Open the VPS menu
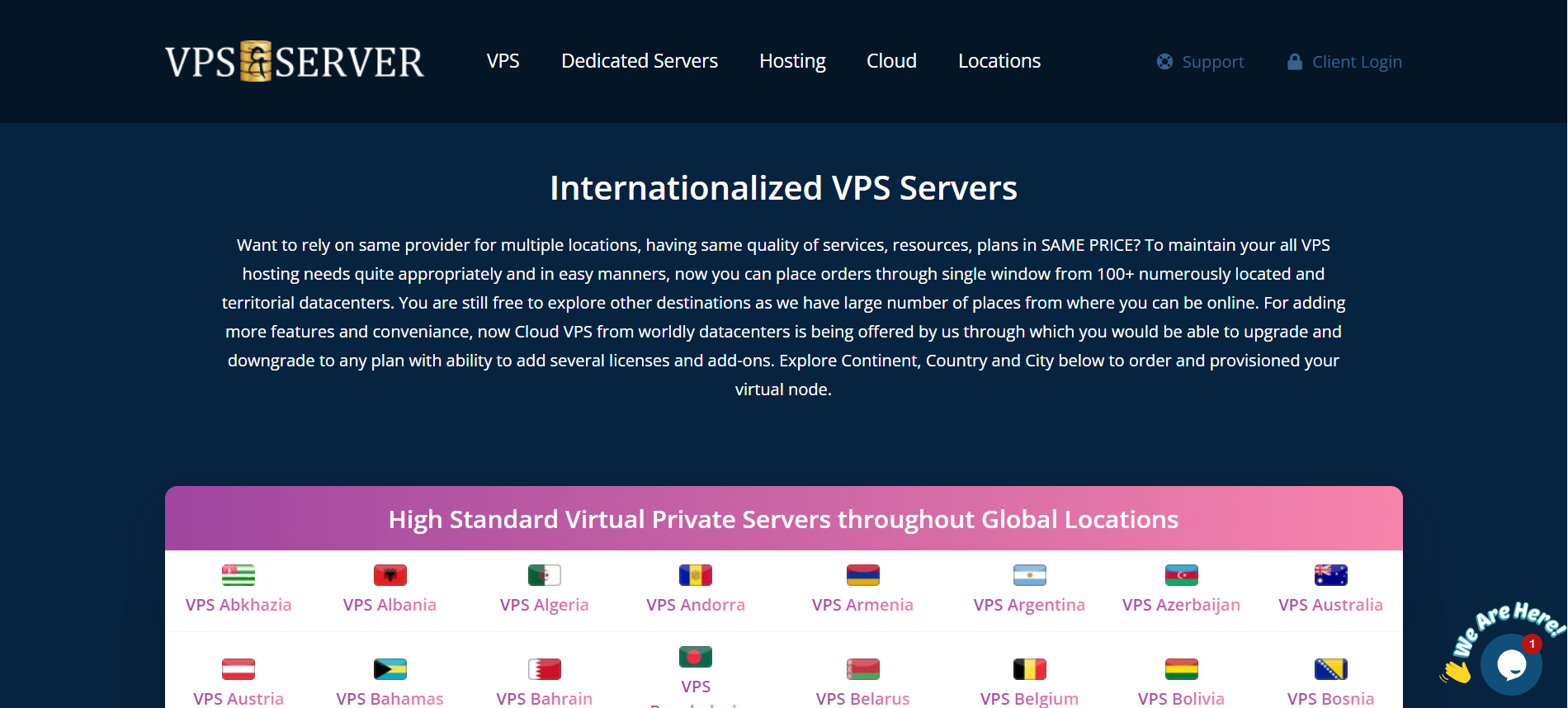The width and height of the screenshot is (1568, 708). 503,61
